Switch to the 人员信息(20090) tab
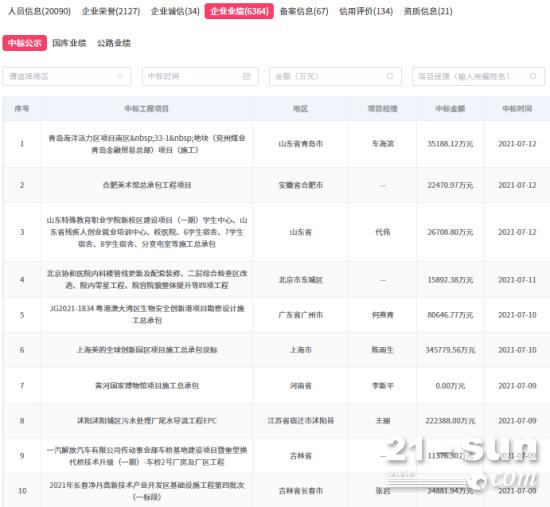The image size is (550, 507). (x=39, y=11)
